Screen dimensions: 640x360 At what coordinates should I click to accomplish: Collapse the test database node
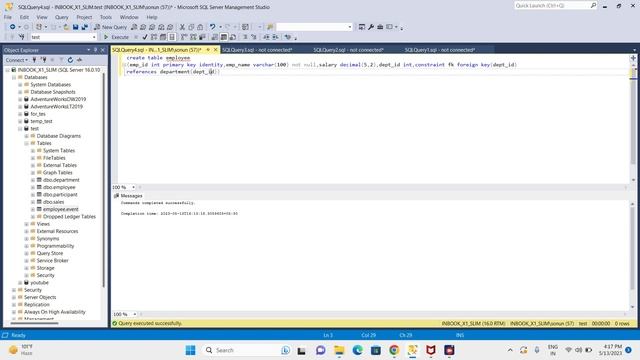click(20, 129)
